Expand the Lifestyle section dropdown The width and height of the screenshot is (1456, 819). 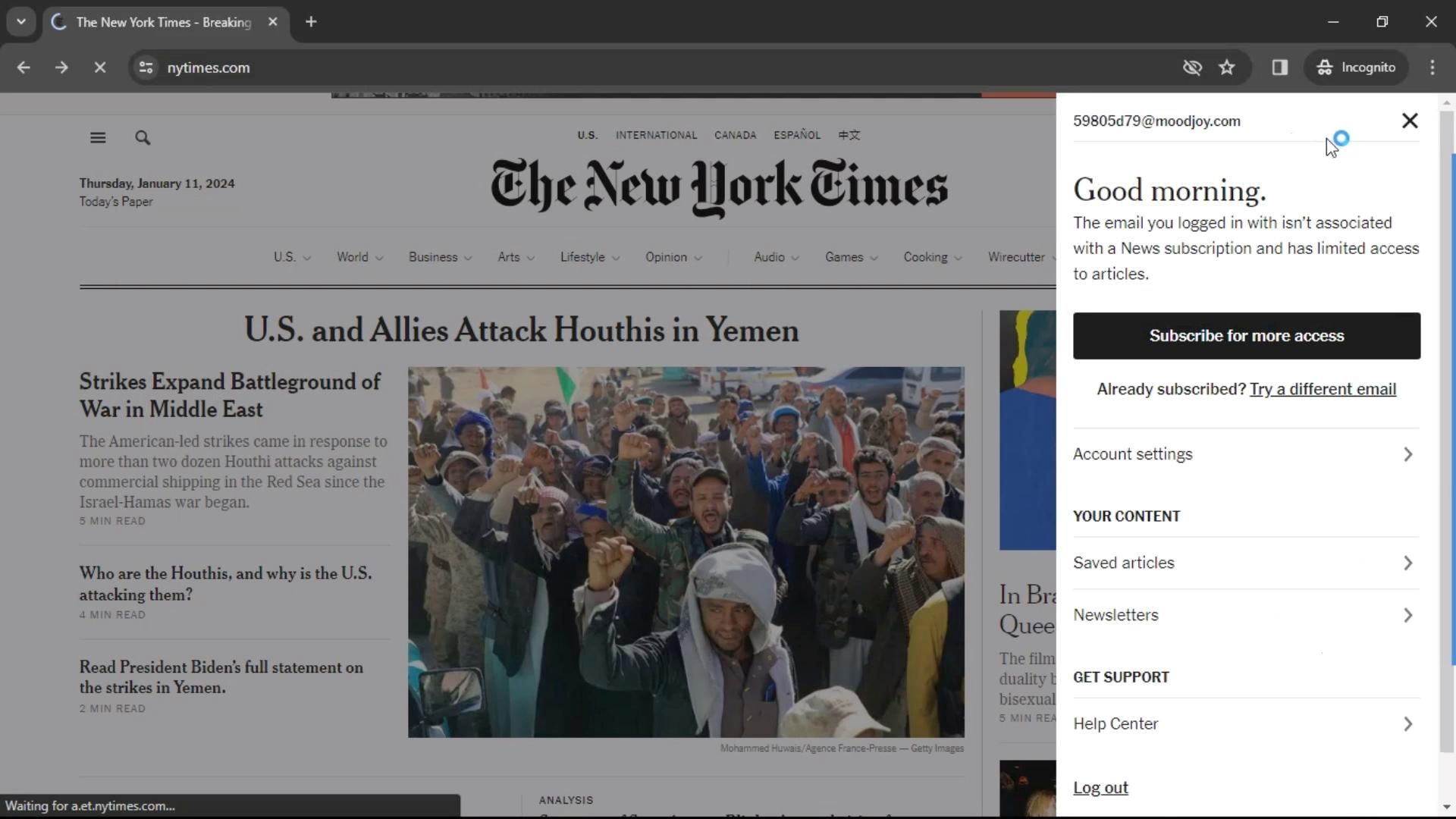[x=590, y=257]
